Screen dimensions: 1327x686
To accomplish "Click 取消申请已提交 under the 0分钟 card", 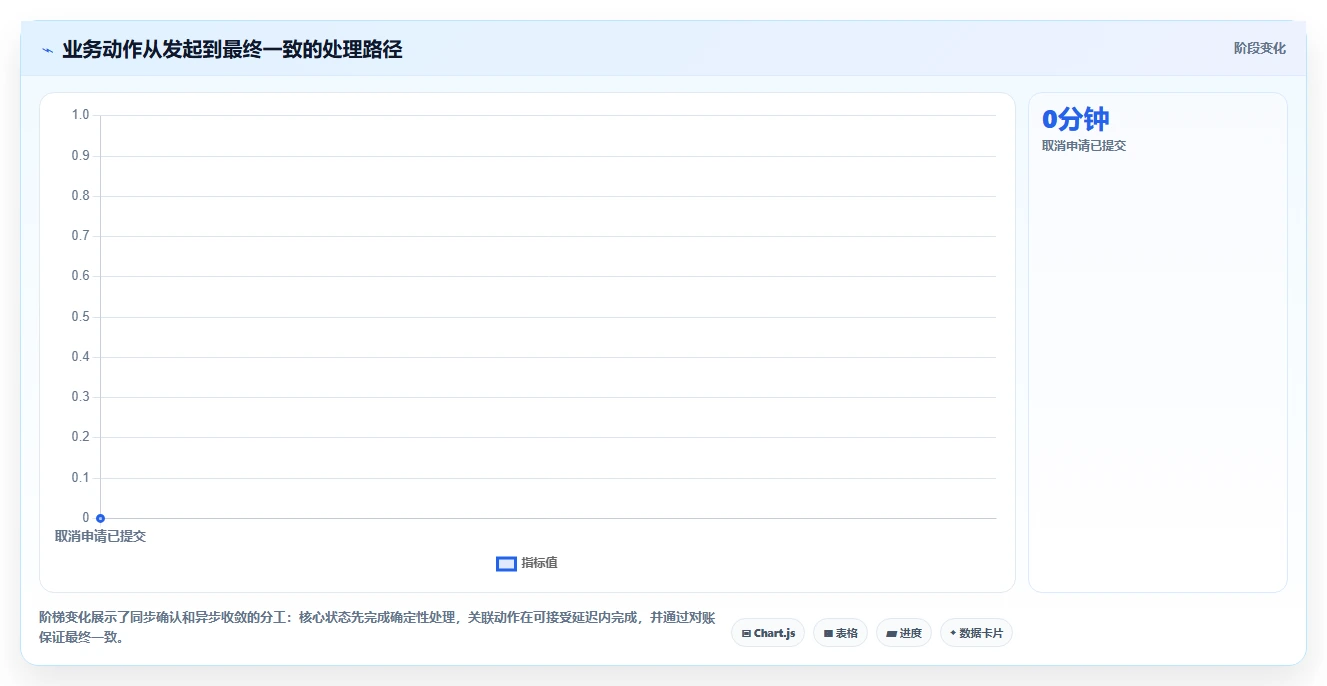I will (1084, 145).
